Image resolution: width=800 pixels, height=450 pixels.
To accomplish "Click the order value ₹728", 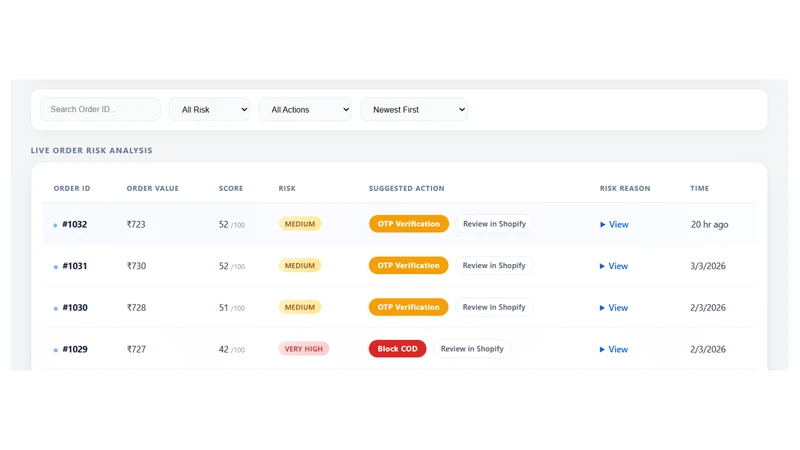I will [136, 308].
